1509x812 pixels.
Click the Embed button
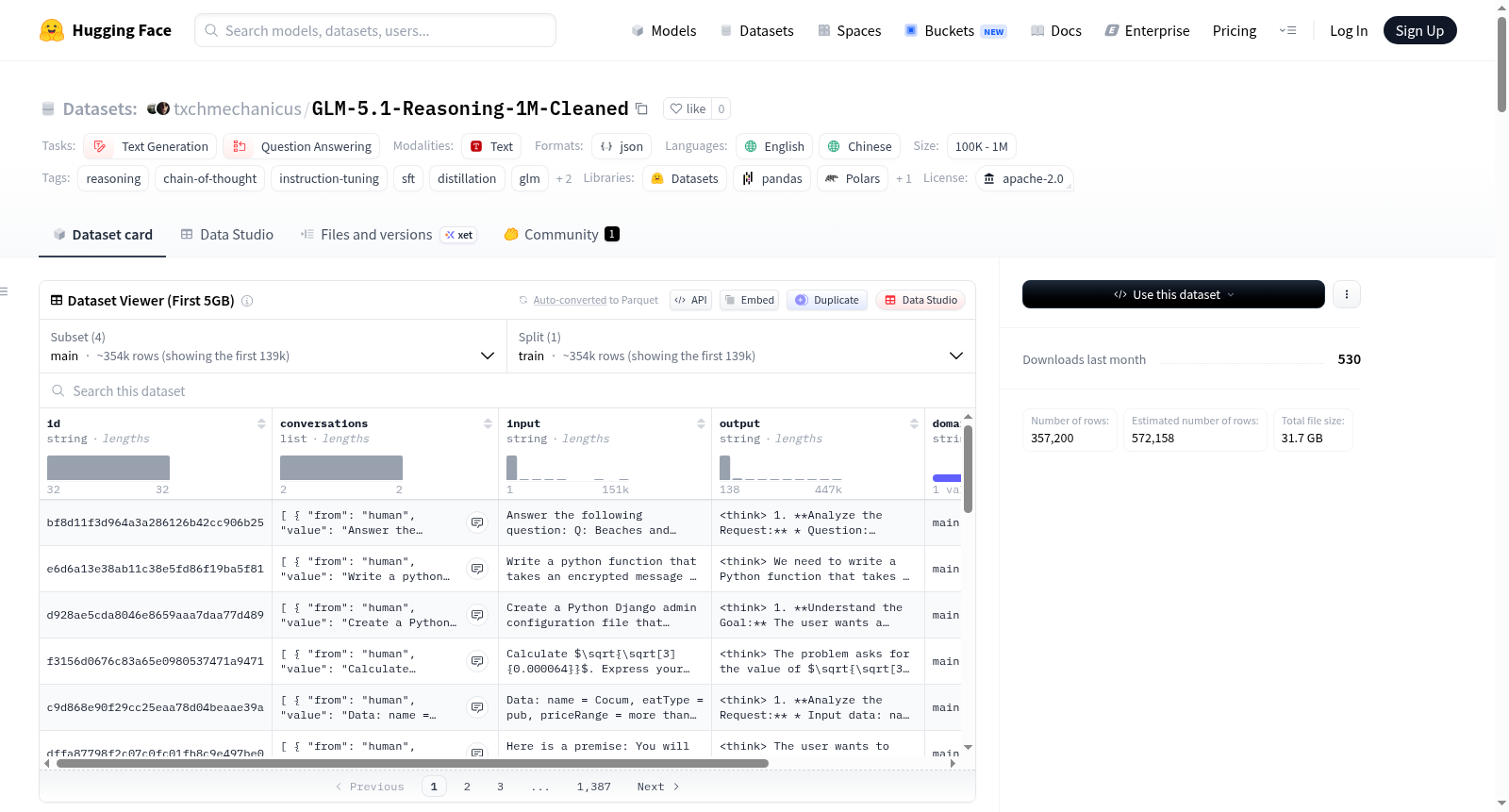pyautogui.click(x=748, y=300)
